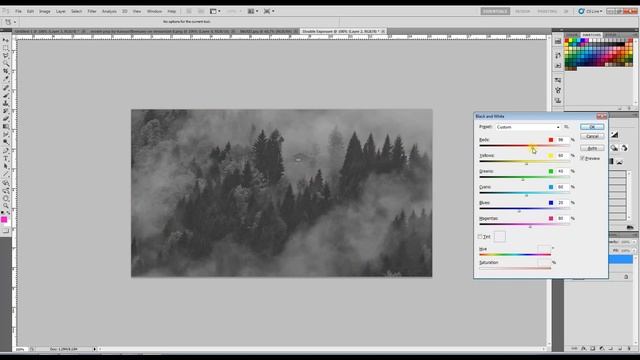Select the Horizontal Type tool

(6, 158)
